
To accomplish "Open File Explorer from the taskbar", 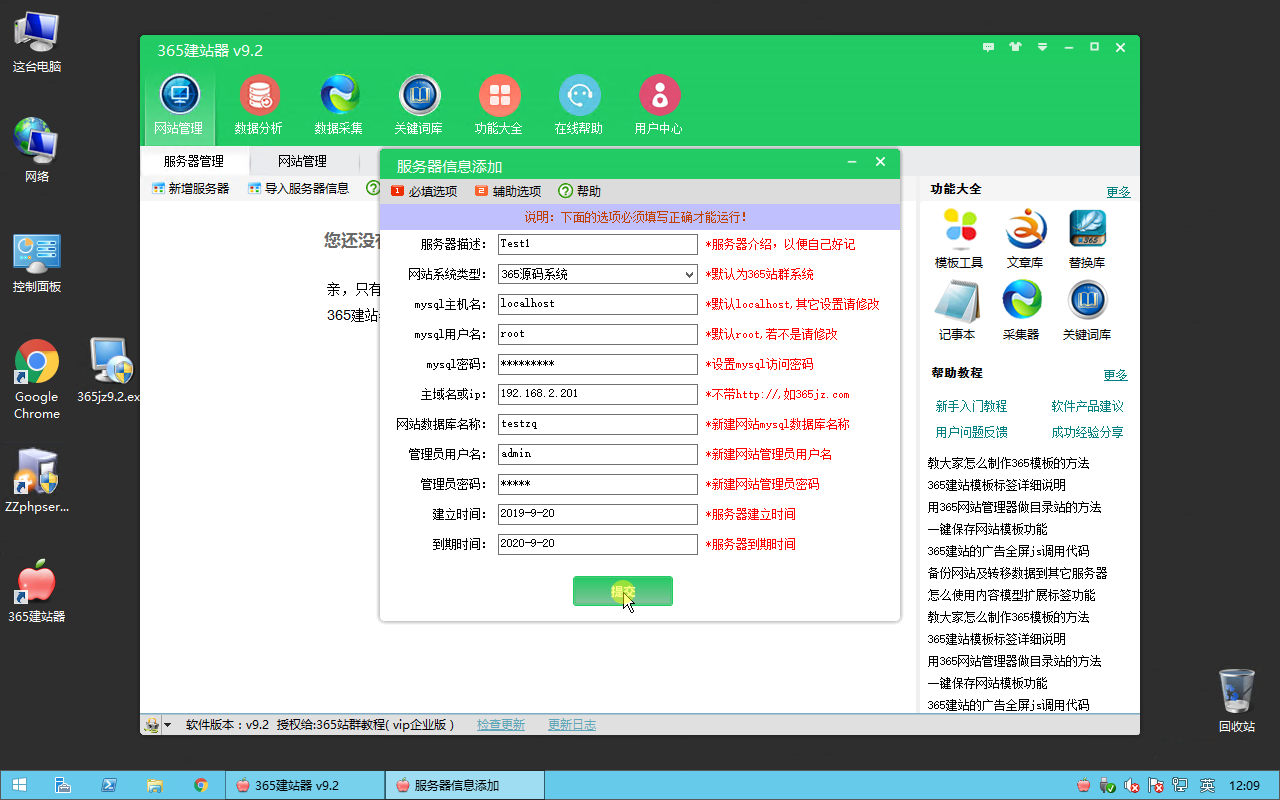I will pos(155,785).
